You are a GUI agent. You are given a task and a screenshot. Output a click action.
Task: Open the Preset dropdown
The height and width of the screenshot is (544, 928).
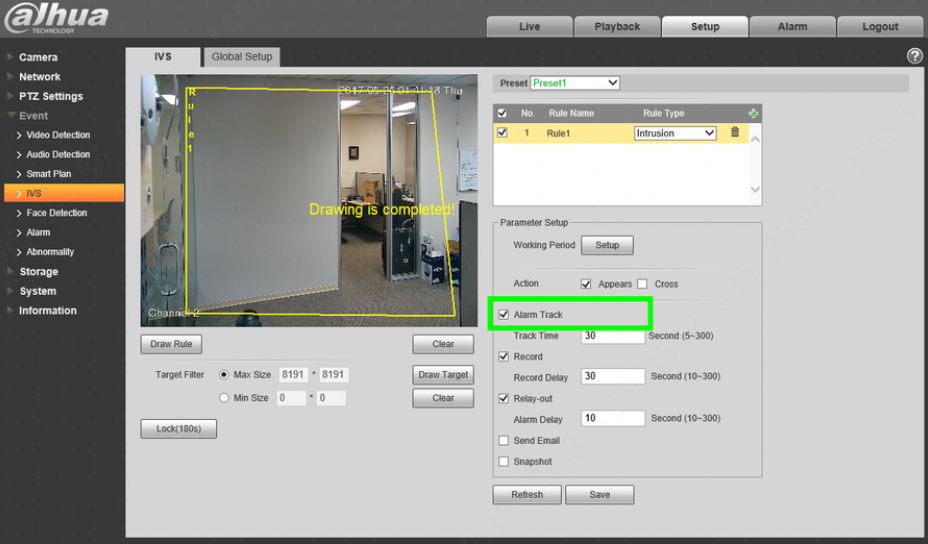pos(575,83)
